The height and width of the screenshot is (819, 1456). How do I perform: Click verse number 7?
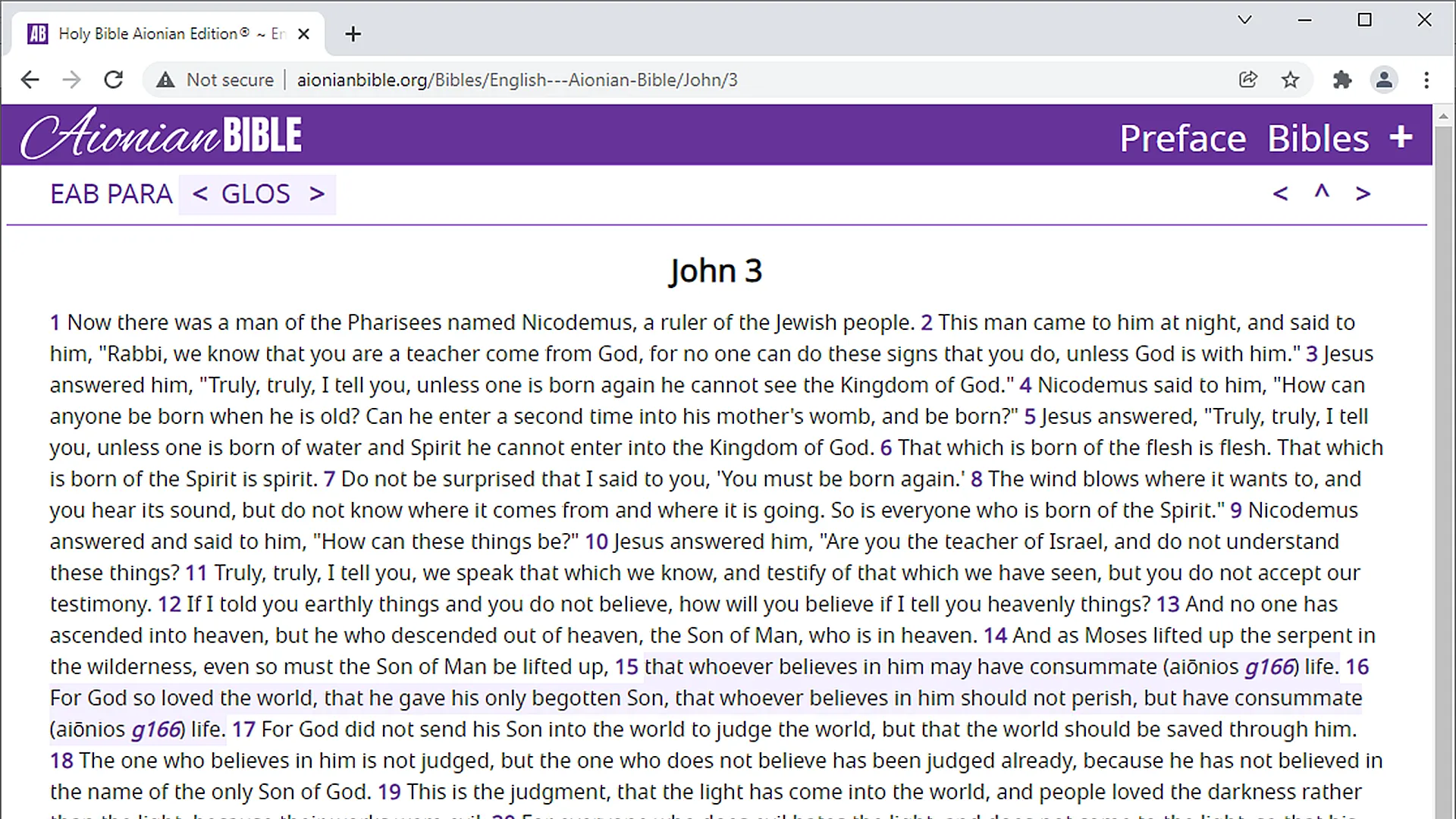point(329,479)
